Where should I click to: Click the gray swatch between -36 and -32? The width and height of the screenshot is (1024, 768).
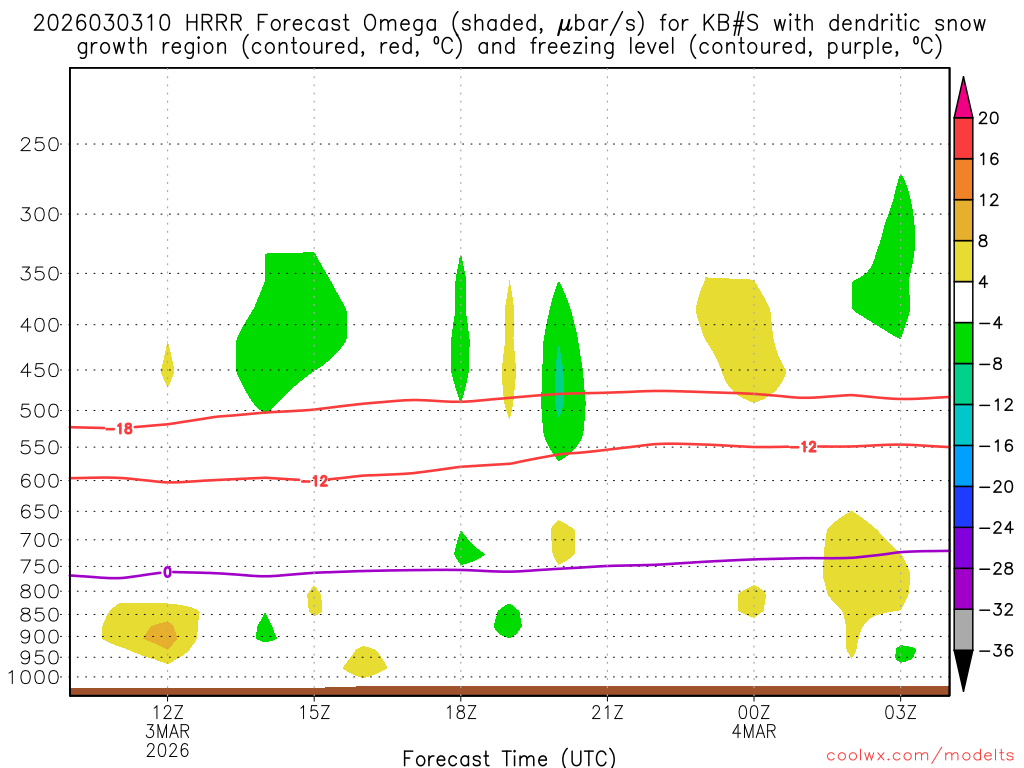963,630
